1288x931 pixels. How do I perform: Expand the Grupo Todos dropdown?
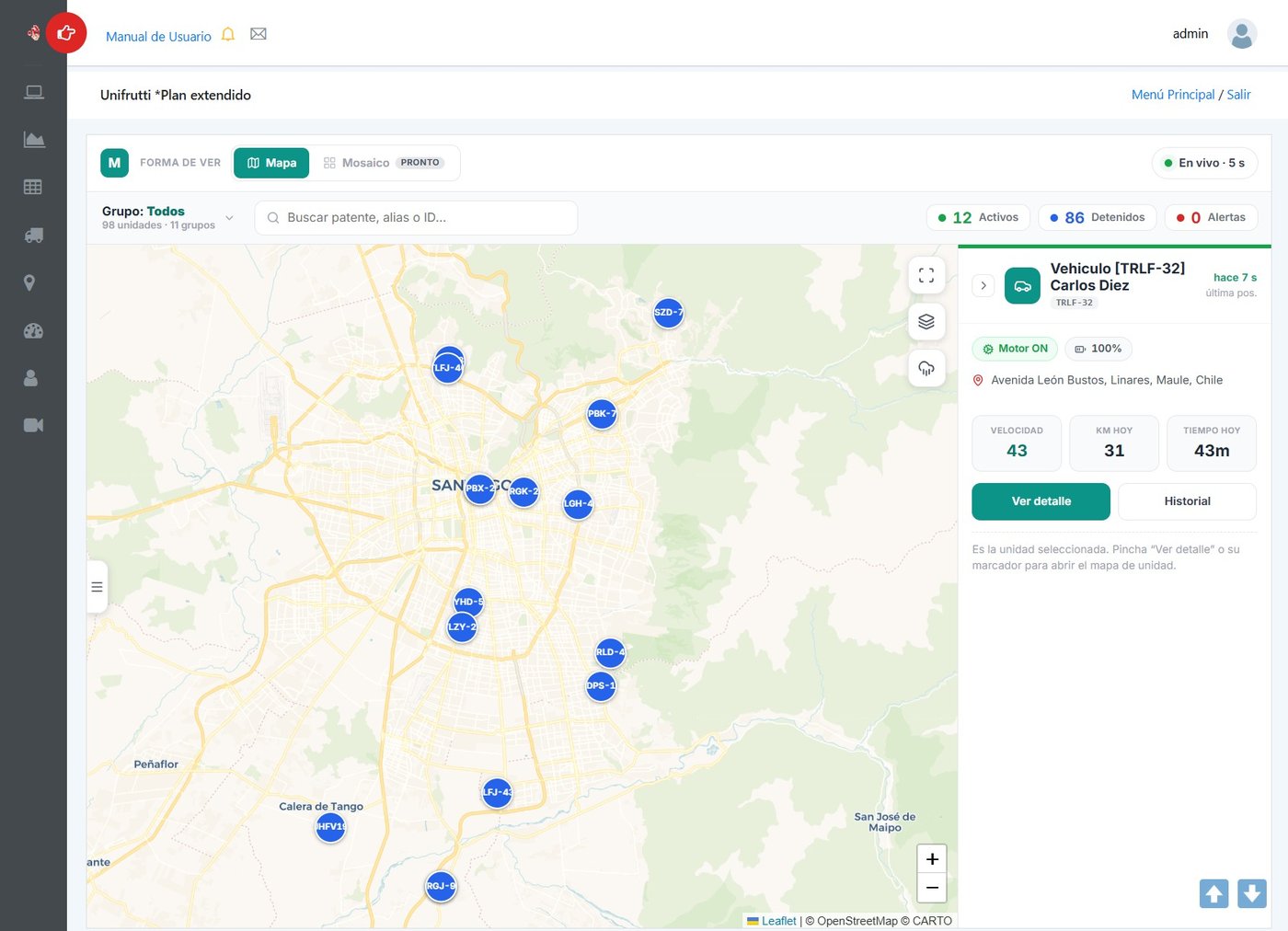(x=168, y=217)
